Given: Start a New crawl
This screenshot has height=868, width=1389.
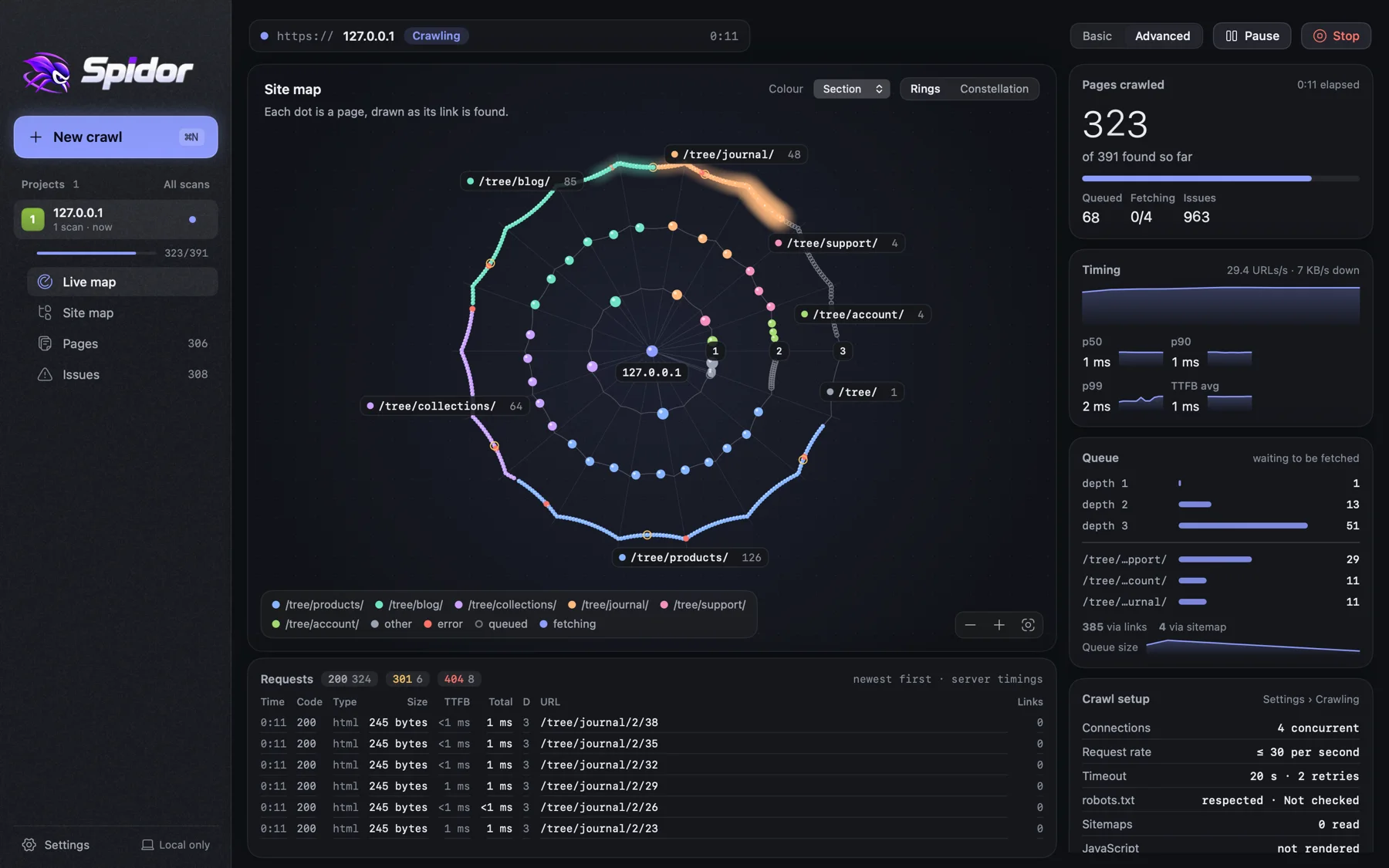Looking at the screenshot, I should pos(116,137).
